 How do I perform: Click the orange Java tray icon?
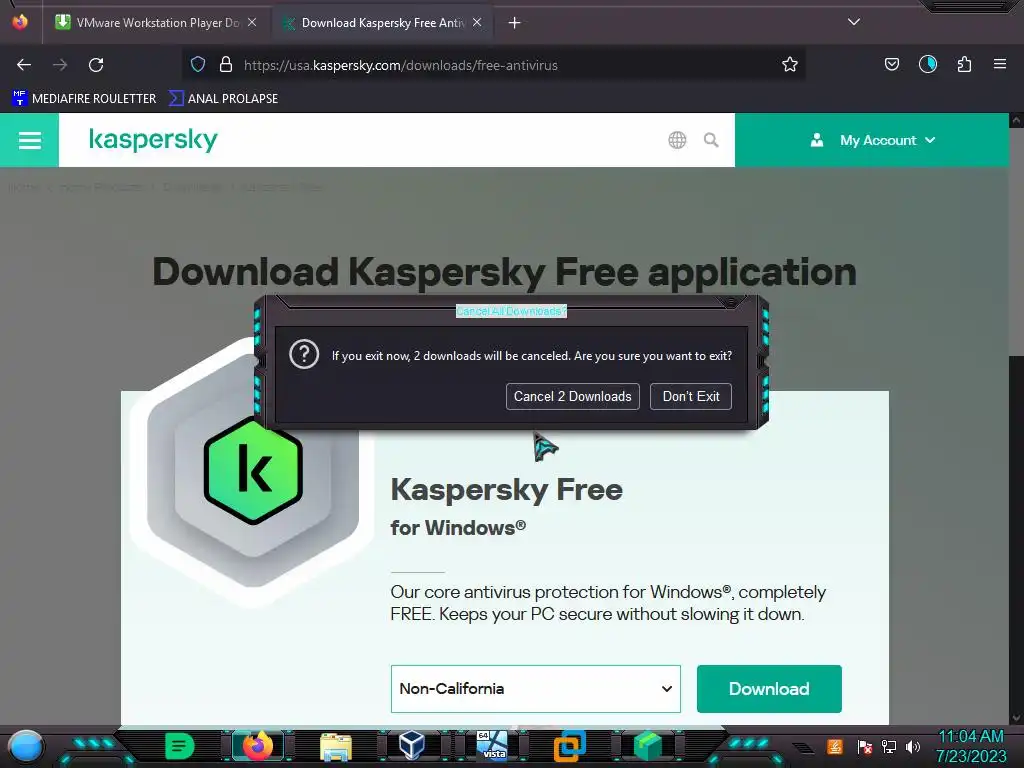[835, 746]
